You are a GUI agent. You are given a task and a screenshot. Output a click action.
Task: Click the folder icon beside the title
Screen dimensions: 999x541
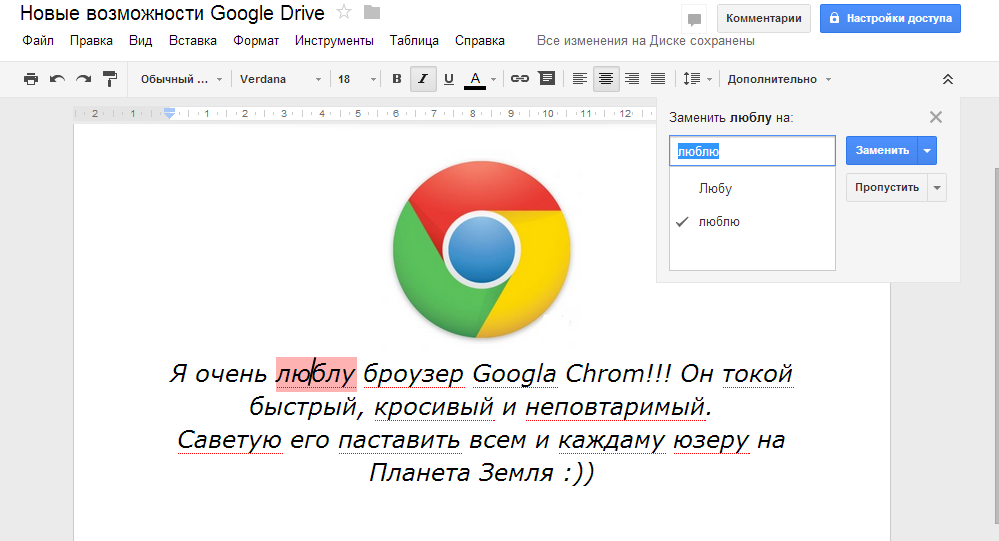(372, 13)
